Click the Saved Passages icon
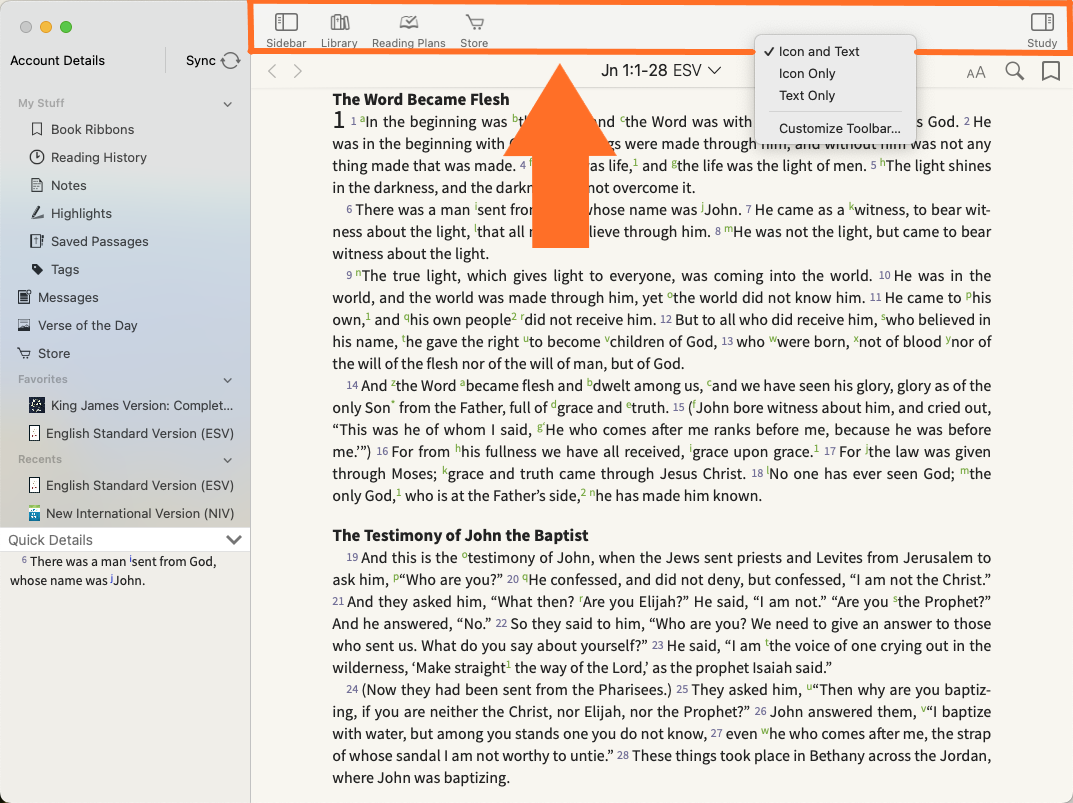The width and height of the screenshot is (1073, 803). 37,241
